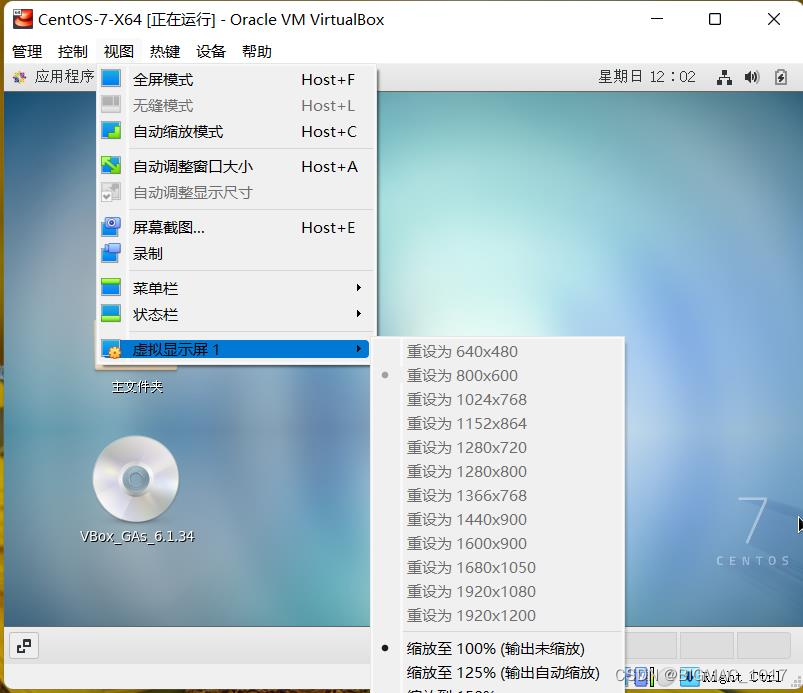Click the window switcher icon at bottom-left
This screenshot has width=803, height=693.
[x=24, y=646]
